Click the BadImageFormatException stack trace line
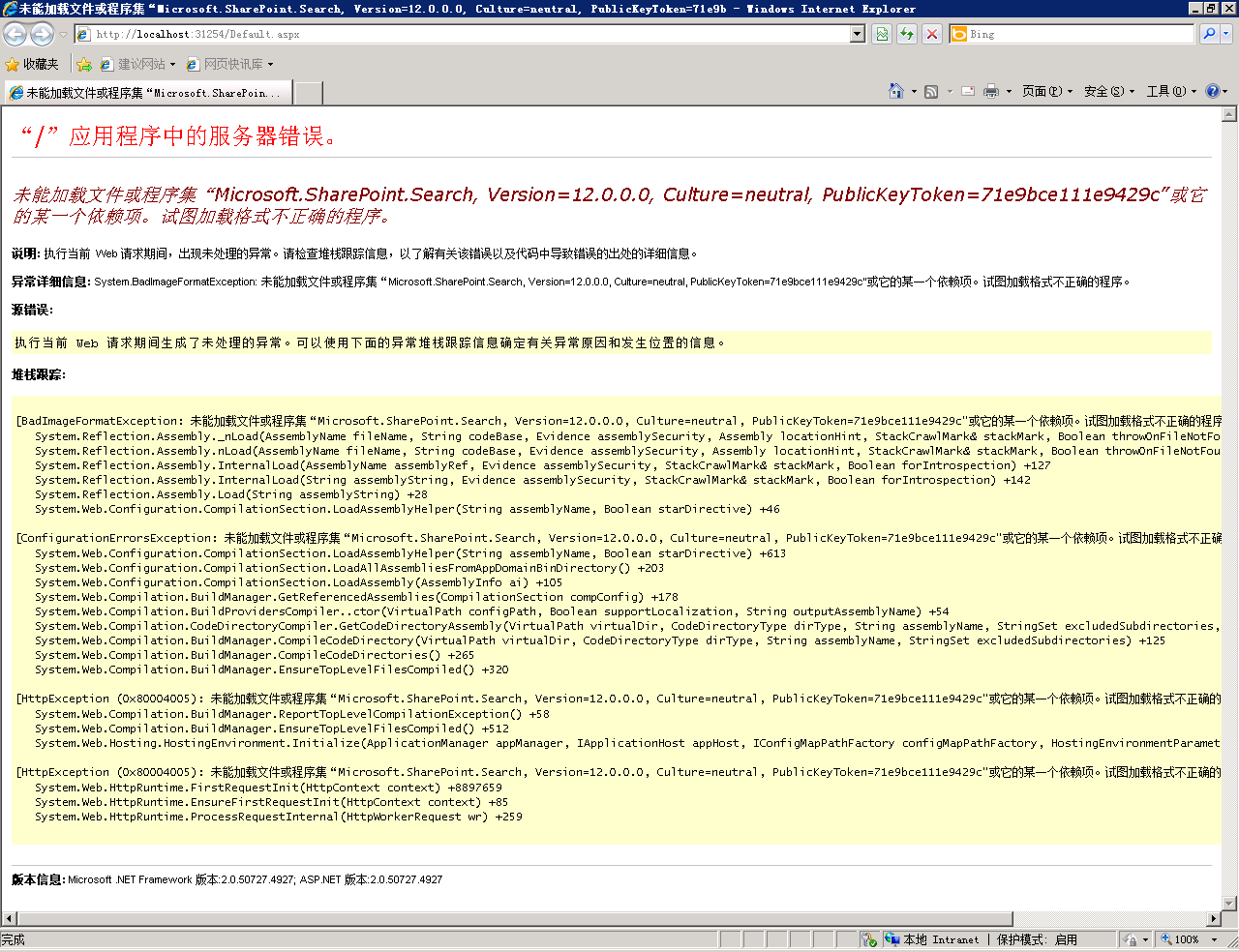1239x952 pixels. [619, 421]
